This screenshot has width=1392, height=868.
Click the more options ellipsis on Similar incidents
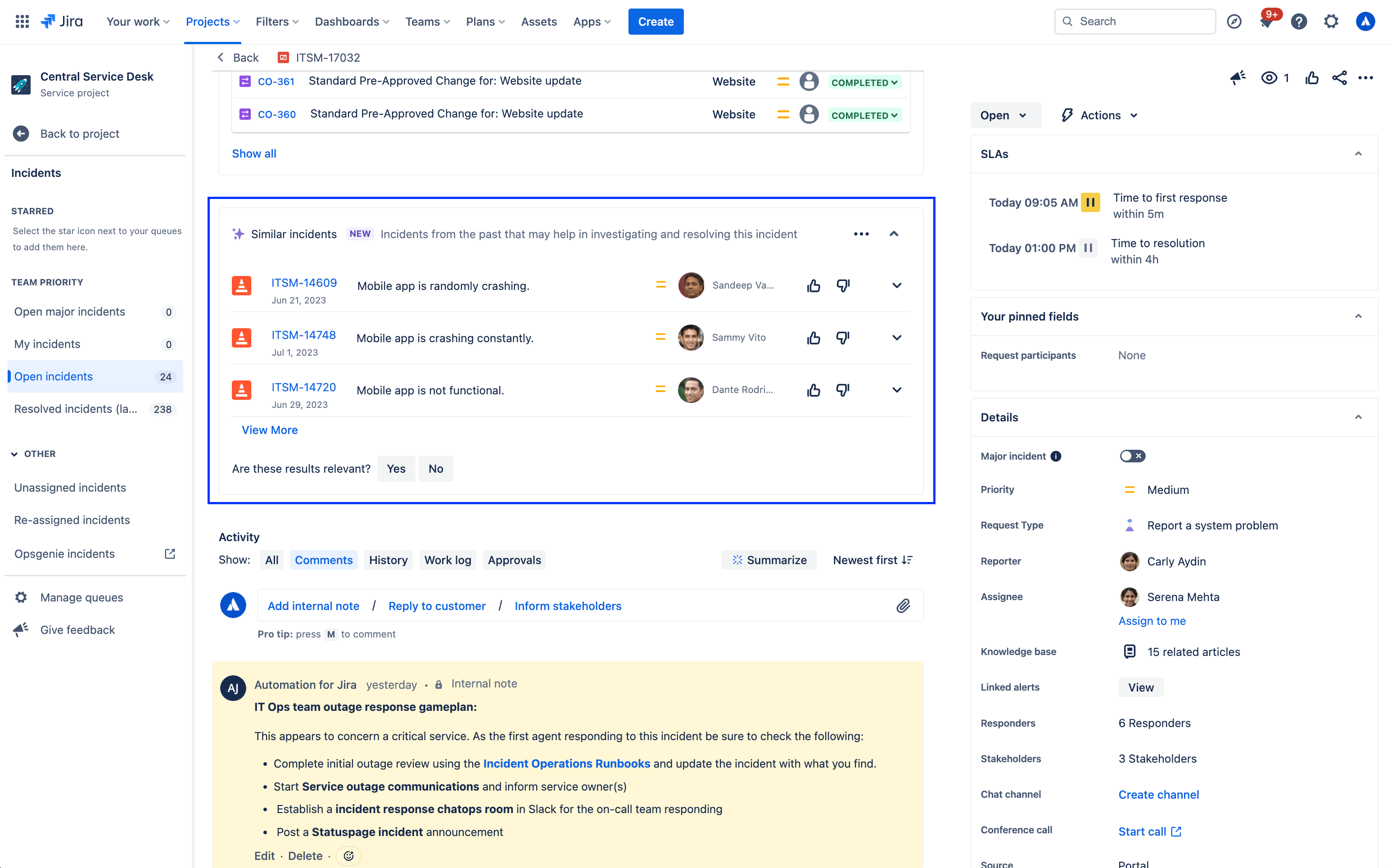[860, 234]
